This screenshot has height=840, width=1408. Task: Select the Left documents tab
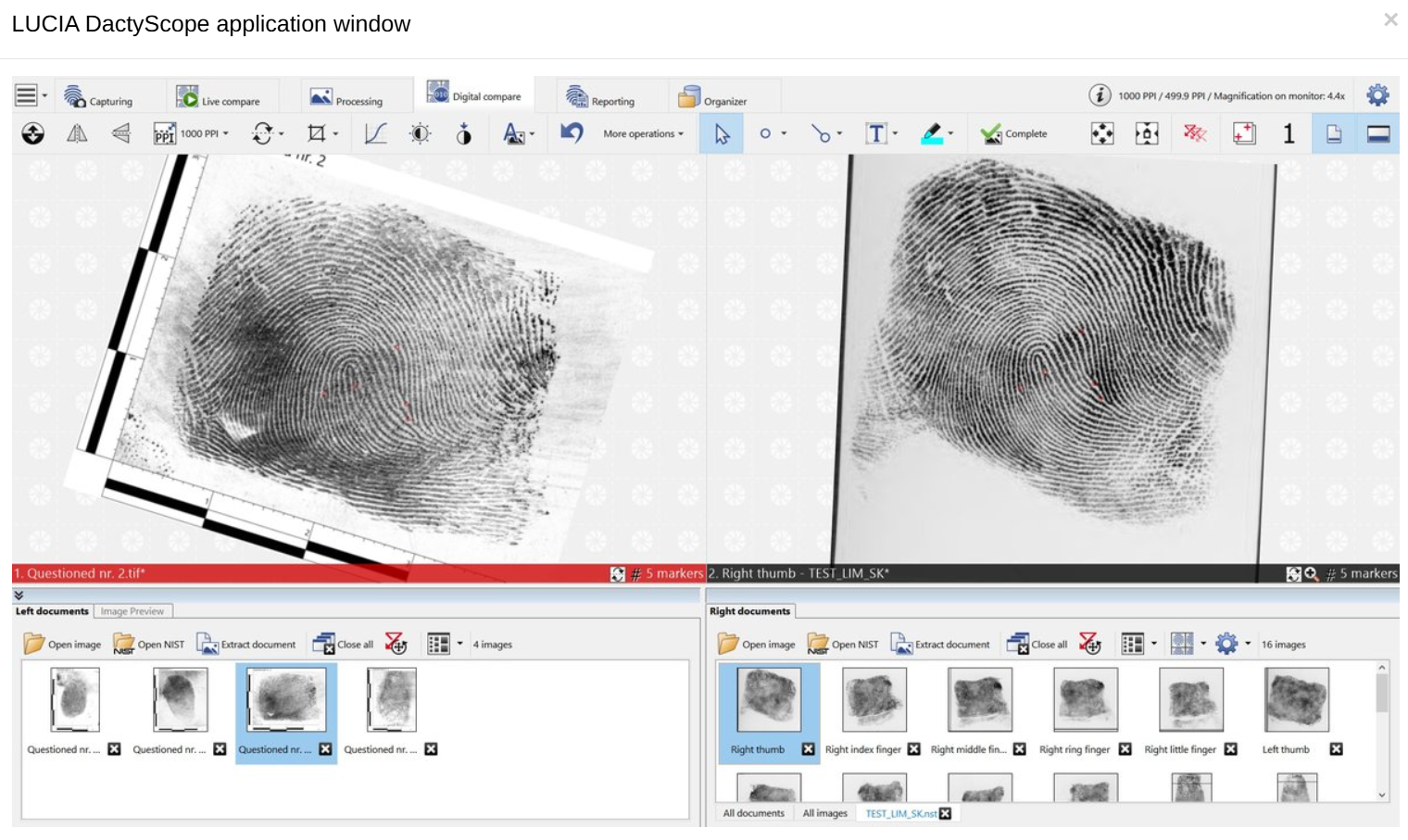coord(52,611)
